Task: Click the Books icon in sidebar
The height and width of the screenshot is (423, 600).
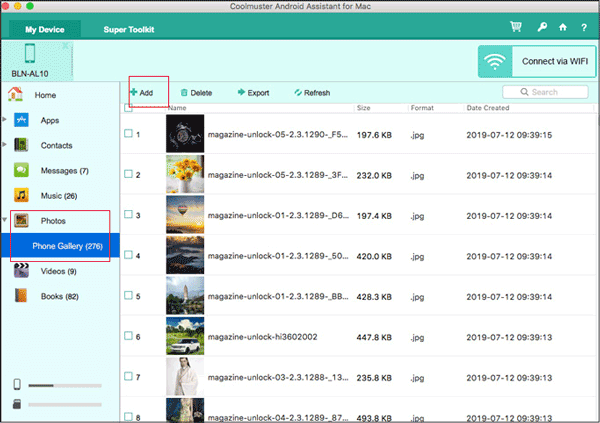Action: pyautogui.click(x=21, y=296)
